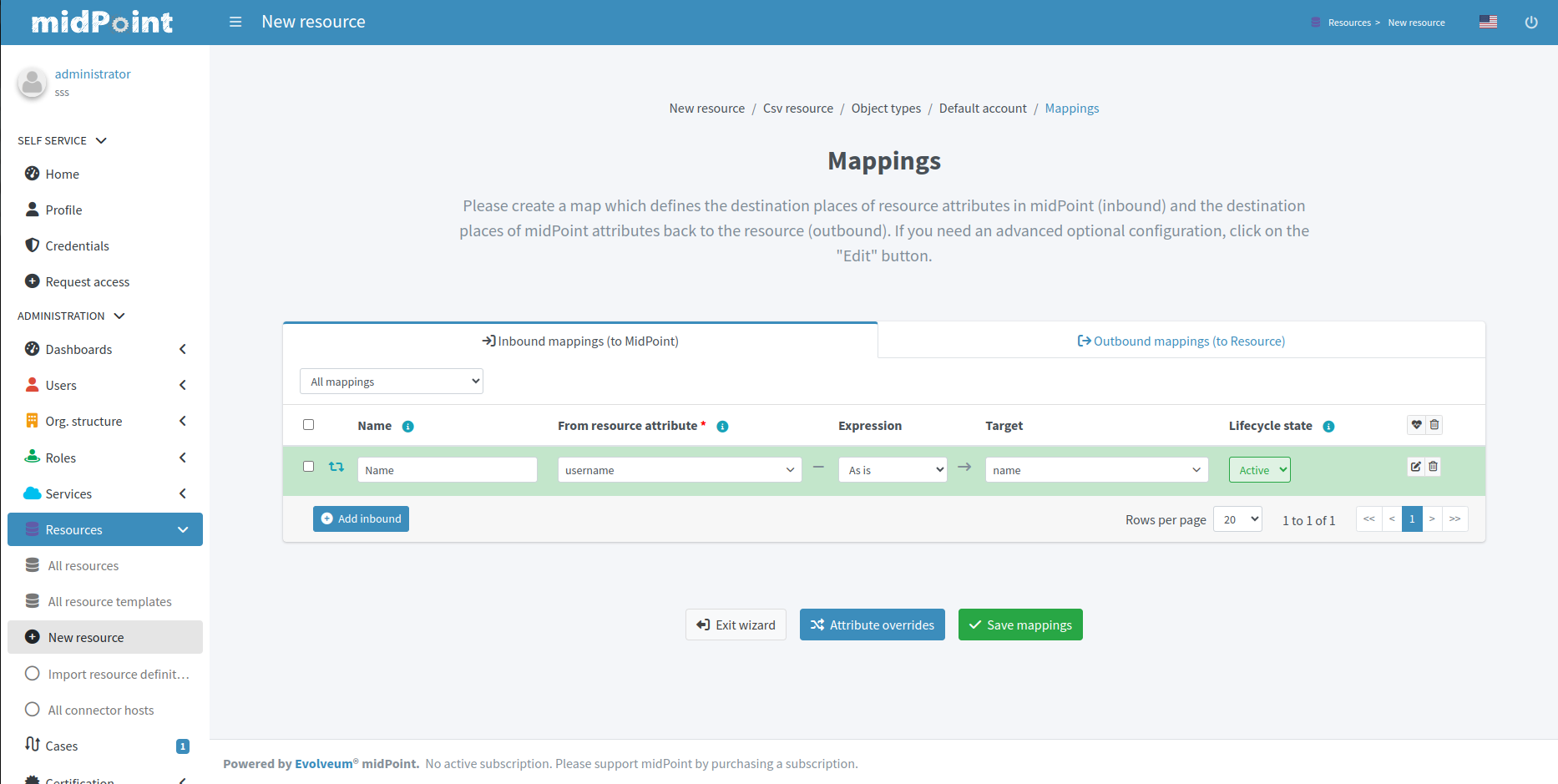This screenshot has width=1558, height=784.
Task: Click the hamburger menu toggle icon
Action: click(x=235, y=22)
